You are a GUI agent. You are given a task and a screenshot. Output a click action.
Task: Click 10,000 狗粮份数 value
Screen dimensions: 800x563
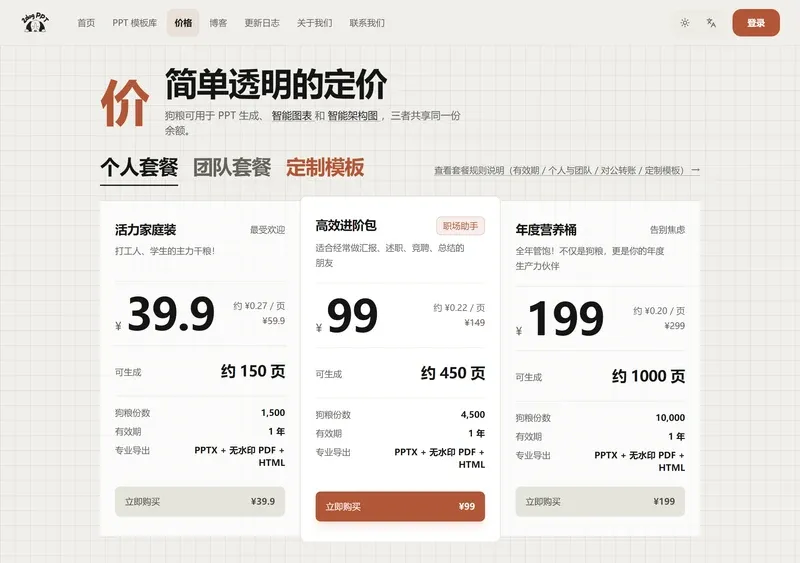[x=670, y=418]
